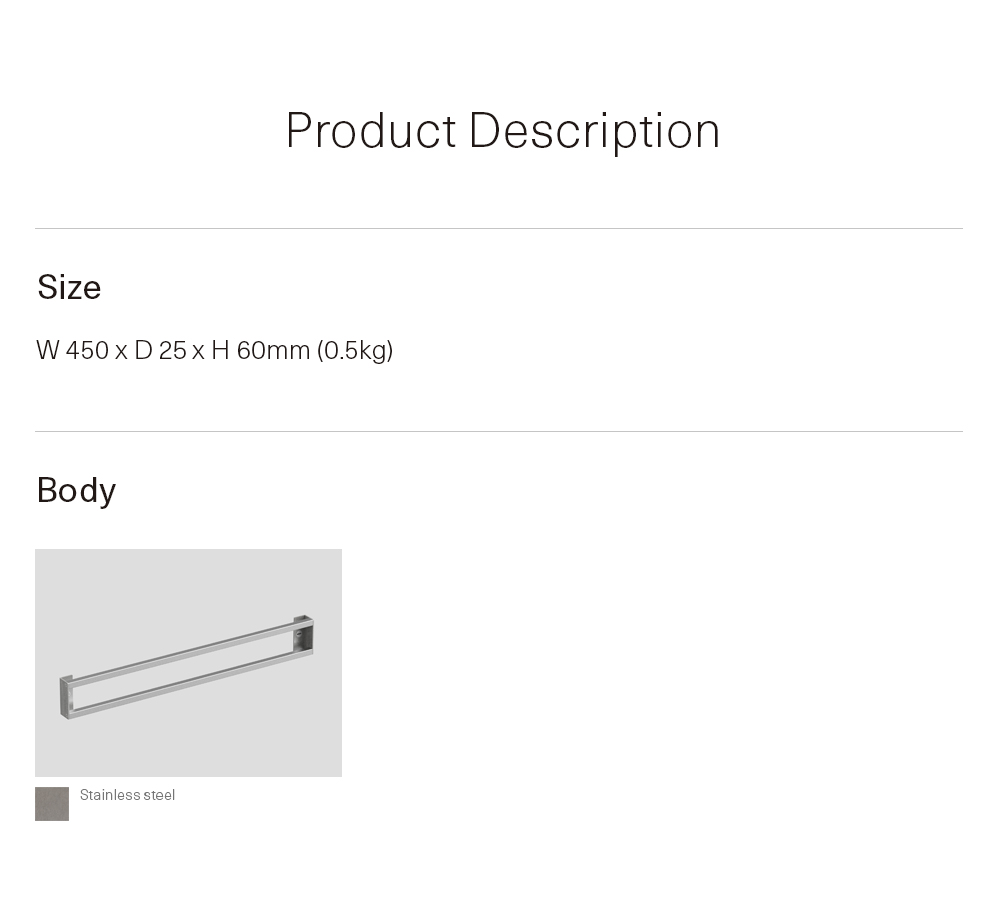1000x898 pixels.
Task: Select the Stainless steel label text
Action: 127,795
